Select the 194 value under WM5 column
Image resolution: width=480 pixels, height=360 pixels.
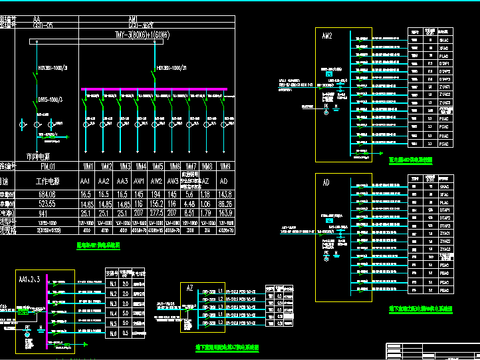[156, 194]
